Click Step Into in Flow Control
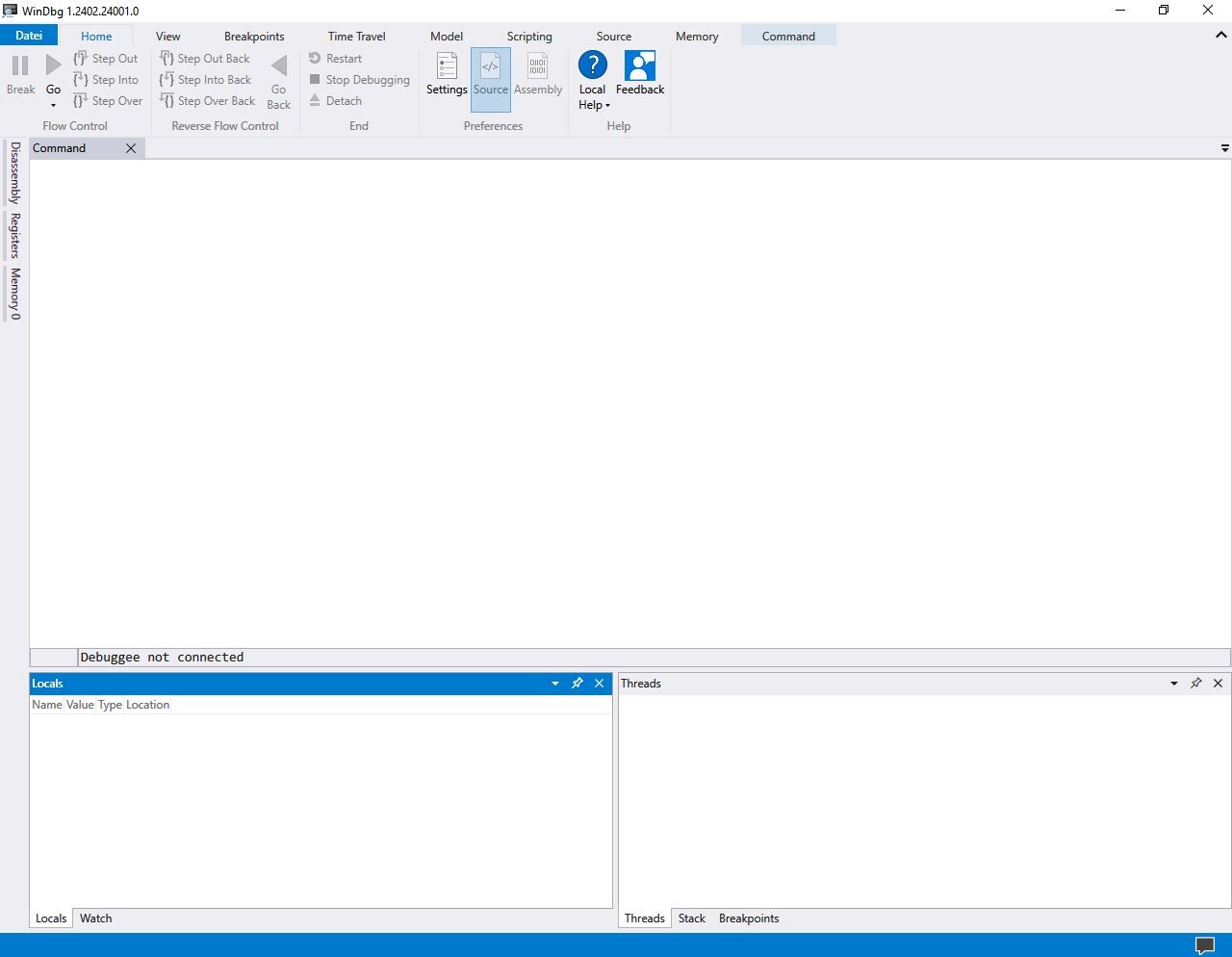The image size is (1232, 957). click(106, 80)
